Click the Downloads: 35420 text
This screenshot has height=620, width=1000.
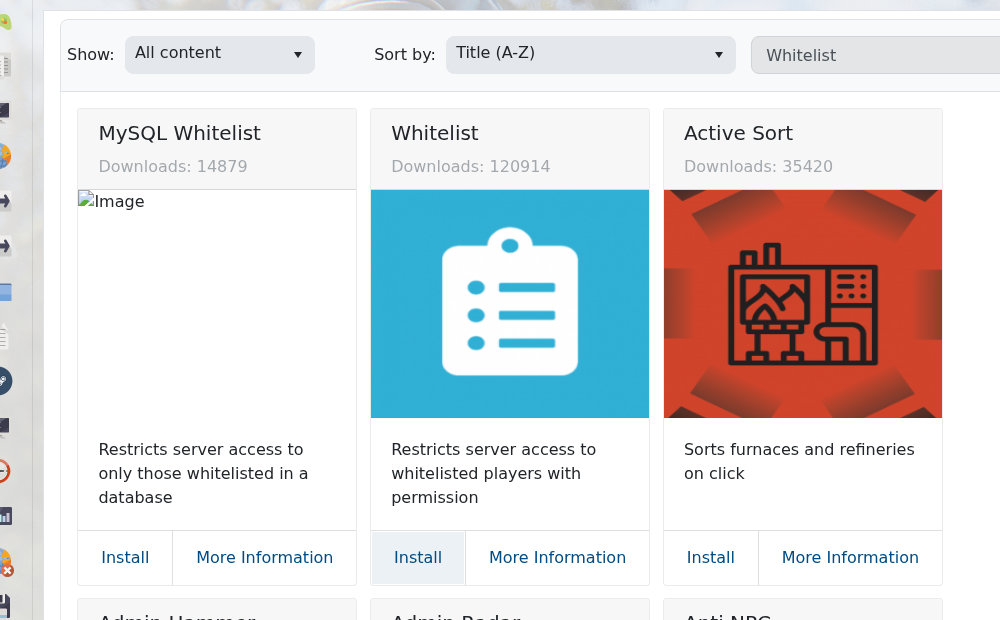tap(758, 166)
